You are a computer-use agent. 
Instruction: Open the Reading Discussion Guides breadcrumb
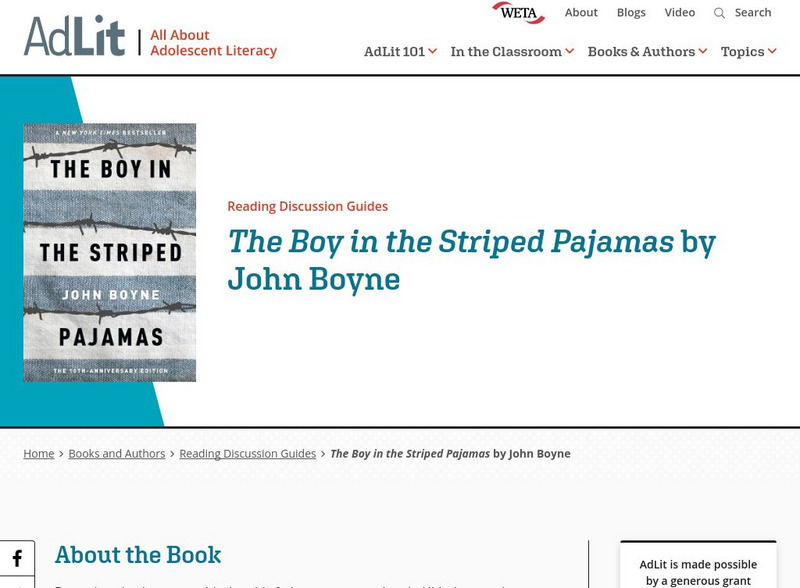point(247,454)
